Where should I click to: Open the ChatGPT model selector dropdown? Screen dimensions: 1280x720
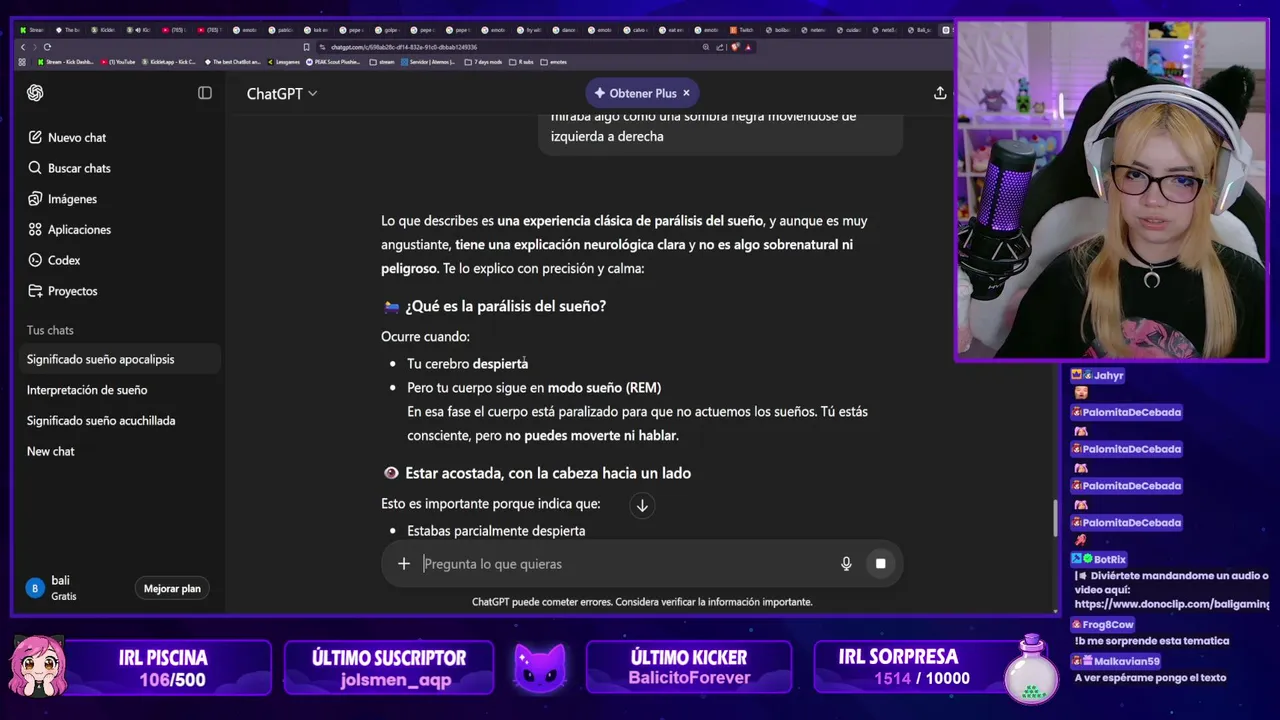tap(282, 93)
